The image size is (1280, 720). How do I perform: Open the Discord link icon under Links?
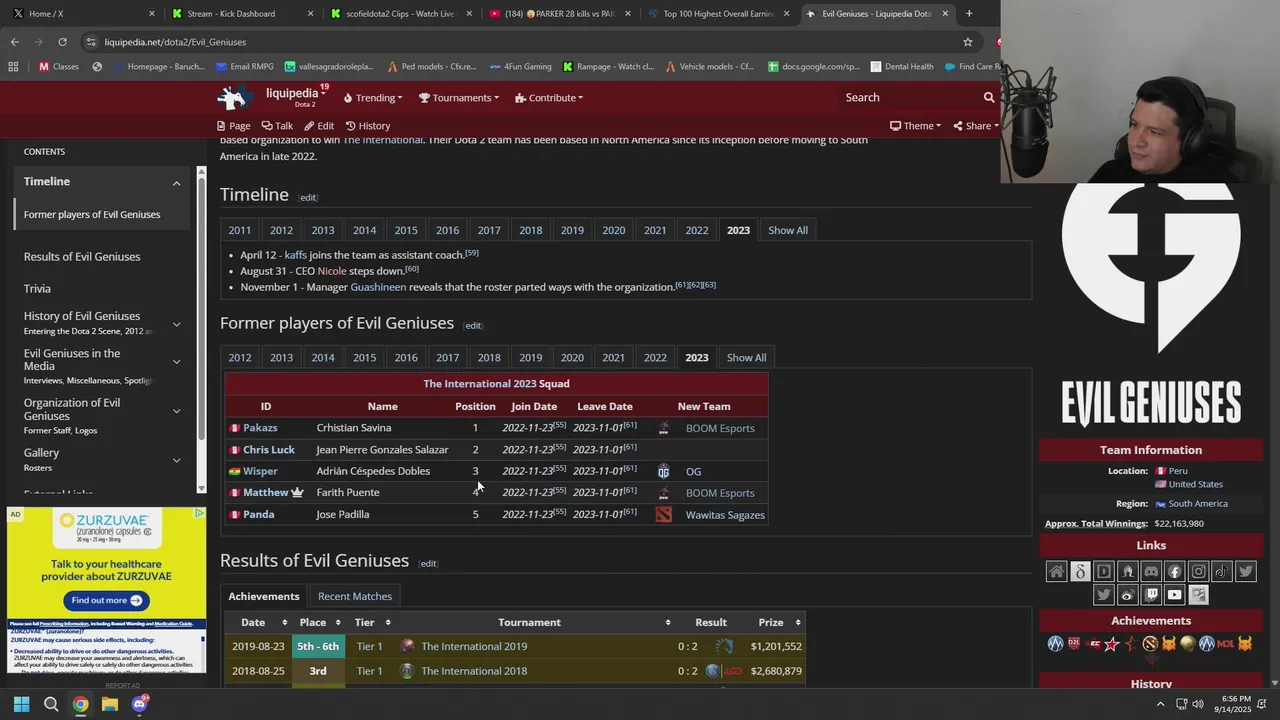(x=1151, y=572)
